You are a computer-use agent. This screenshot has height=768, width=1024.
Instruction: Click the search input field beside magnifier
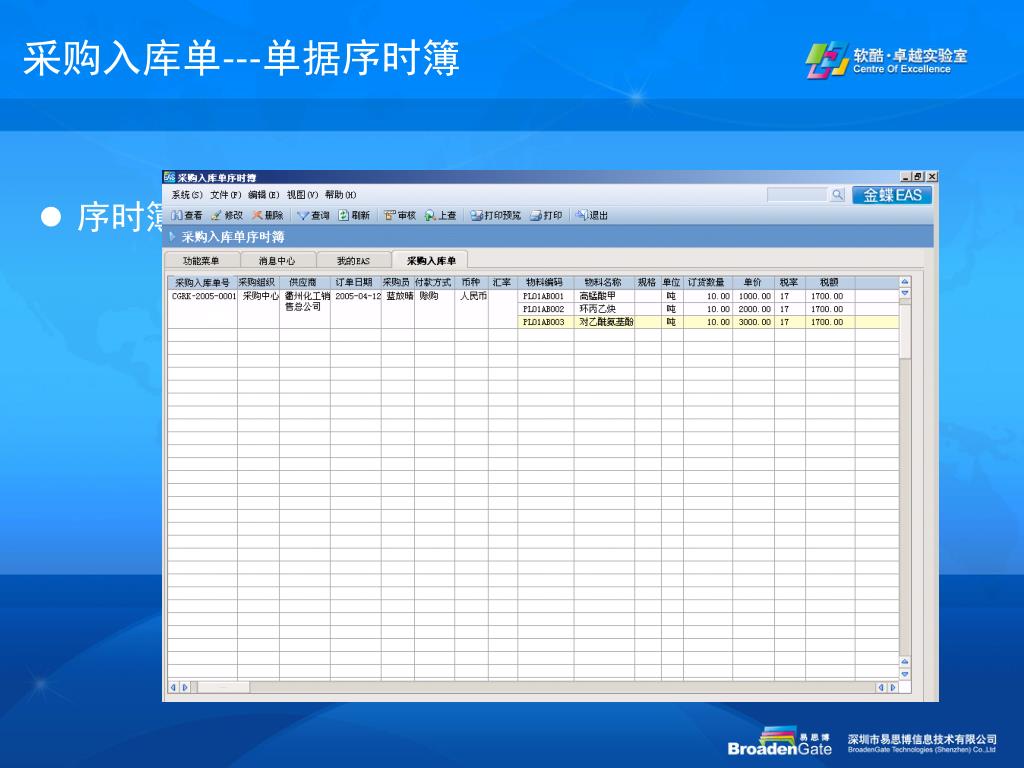797,195
